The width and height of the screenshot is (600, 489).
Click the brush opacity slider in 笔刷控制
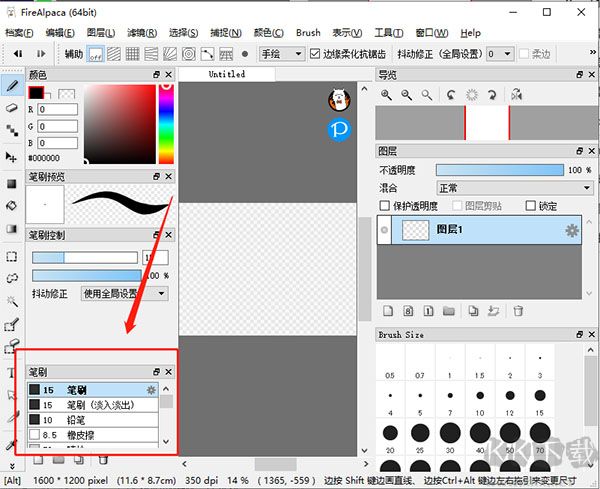pyautogui.click(x=87, y=275)
